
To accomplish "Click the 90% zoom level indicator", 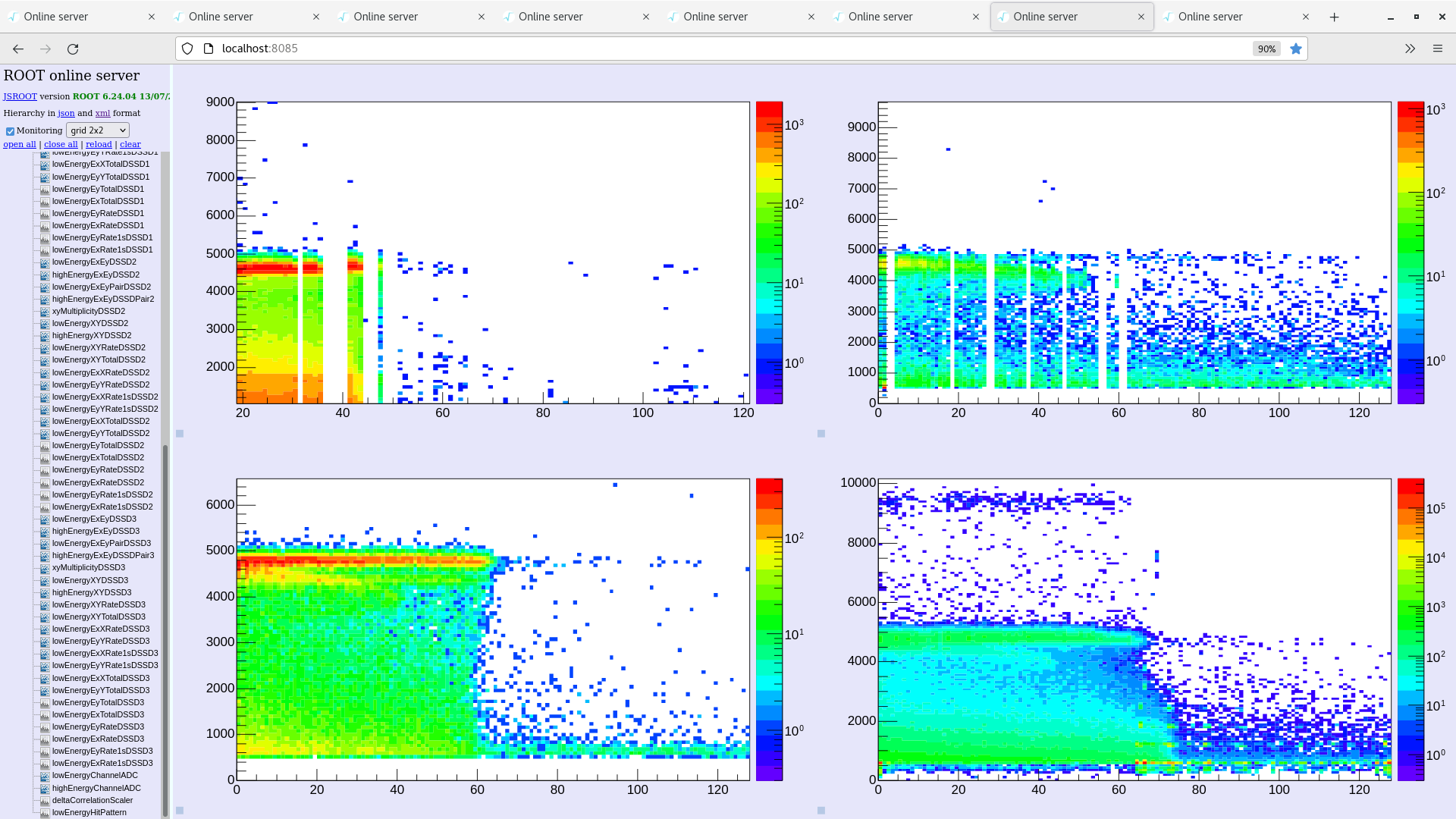I will [x=1266, y=49].
